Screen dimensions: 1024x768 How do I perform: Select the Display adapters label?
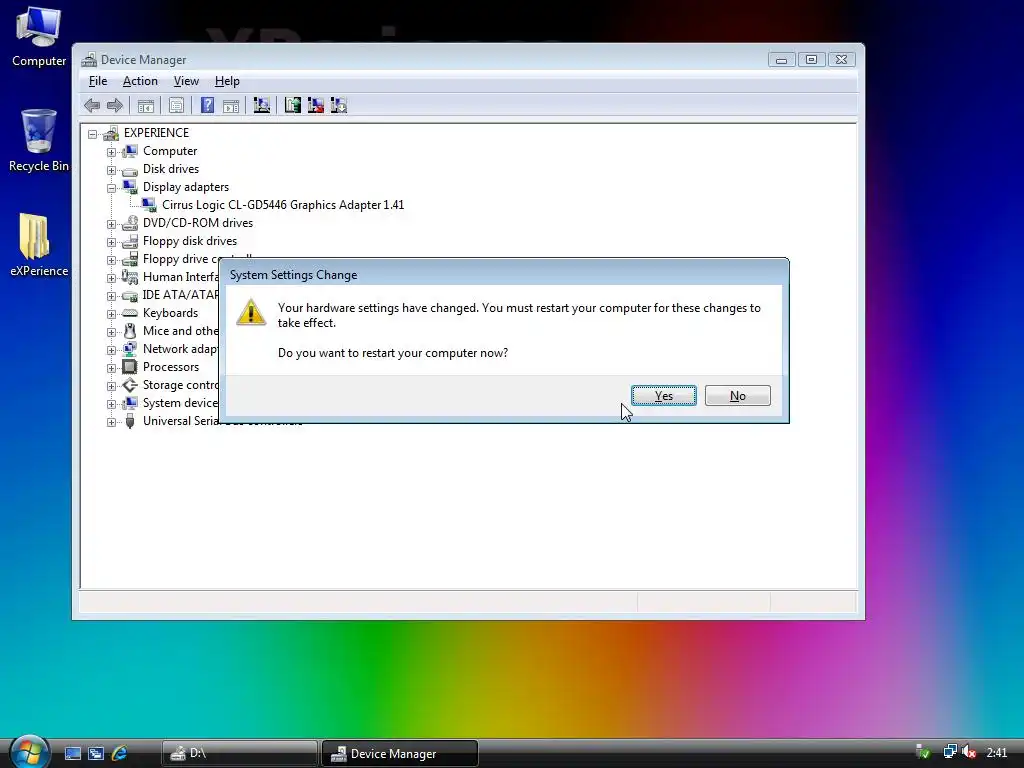[x=186, y=187]
